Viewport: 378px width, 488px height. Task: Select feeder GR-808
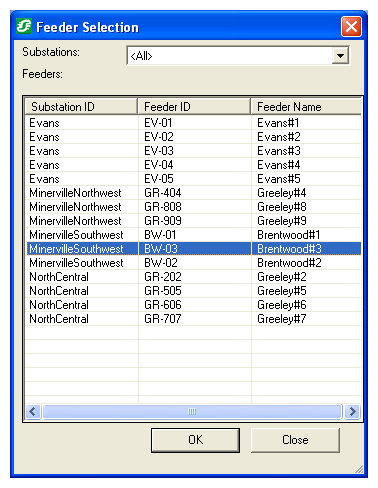[x=163, y=207]
